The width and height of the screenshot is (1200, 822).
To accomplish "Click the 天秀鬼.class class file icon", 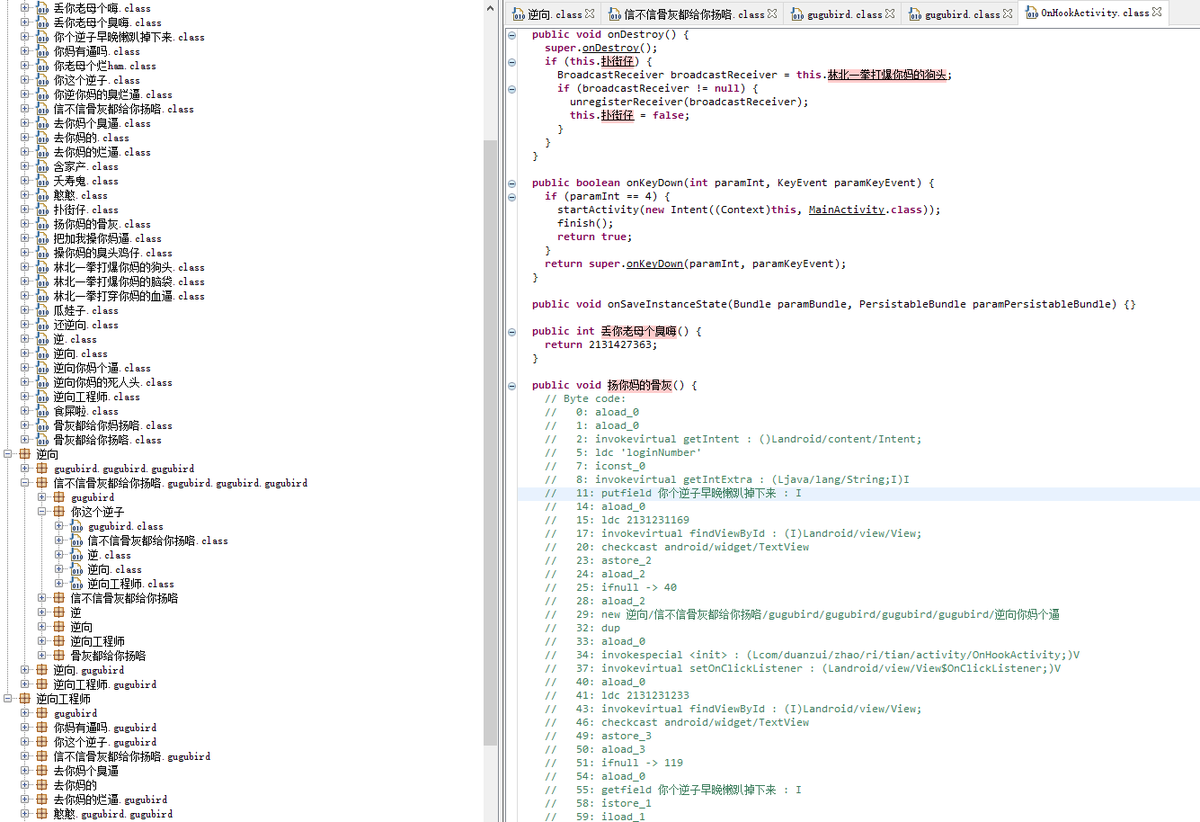I will 43,182.
